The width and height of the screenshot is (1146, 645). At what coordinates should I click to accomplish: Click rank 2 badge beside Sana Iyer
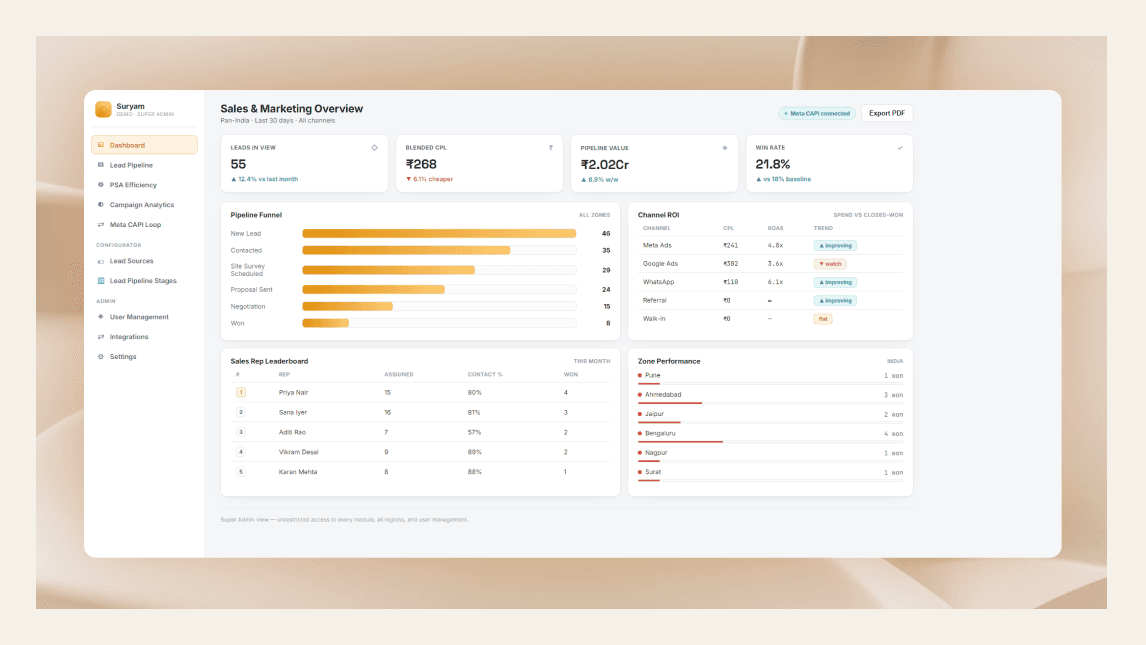[240, 412]
